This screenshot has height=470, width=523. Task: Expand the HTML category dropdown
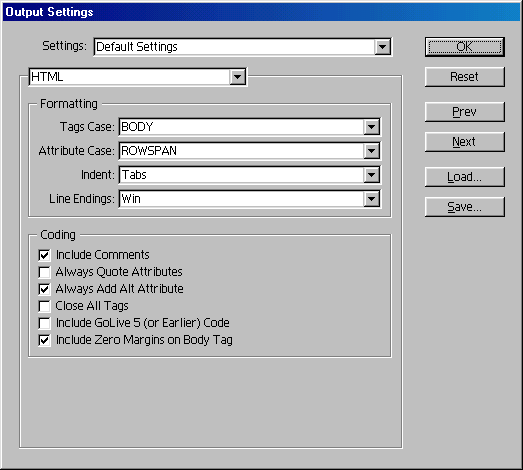point(237,77)
